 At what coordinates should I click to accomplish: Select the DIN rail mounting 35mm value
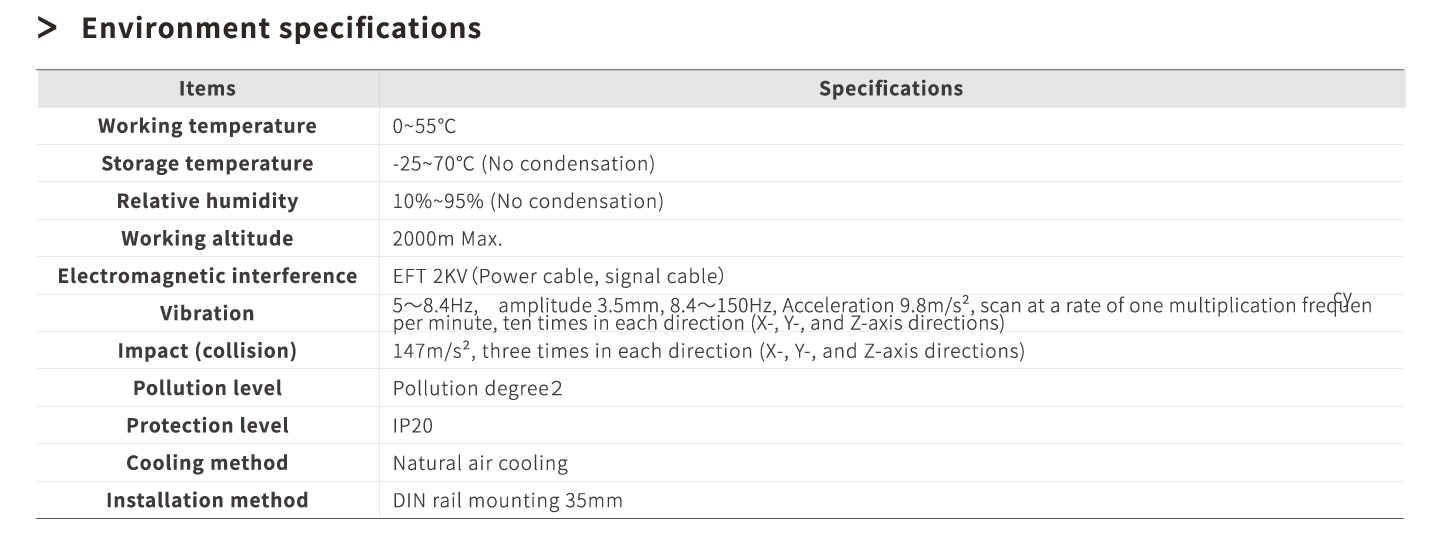click(x=507, y=500)
